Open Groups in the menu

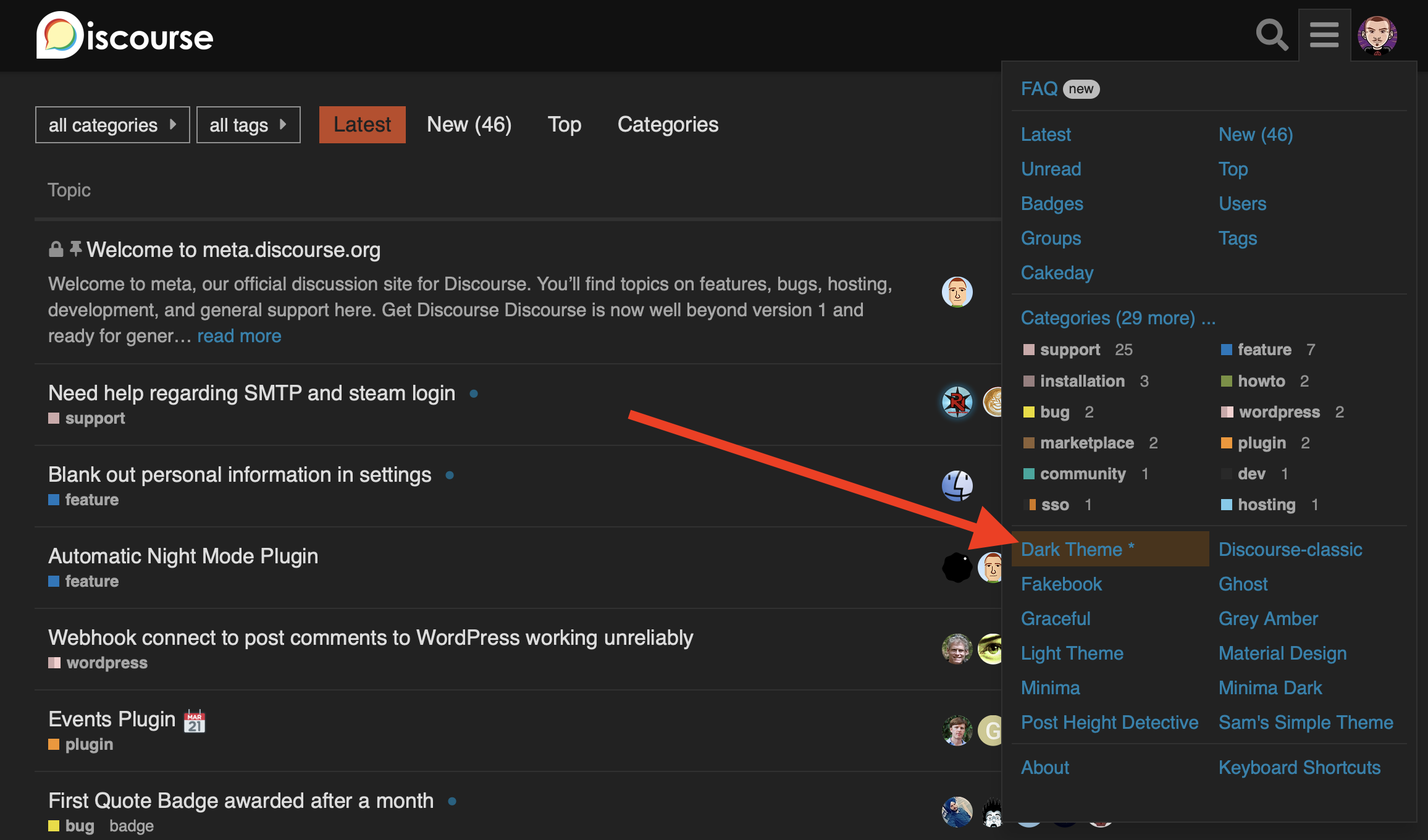coord(1051,238)
